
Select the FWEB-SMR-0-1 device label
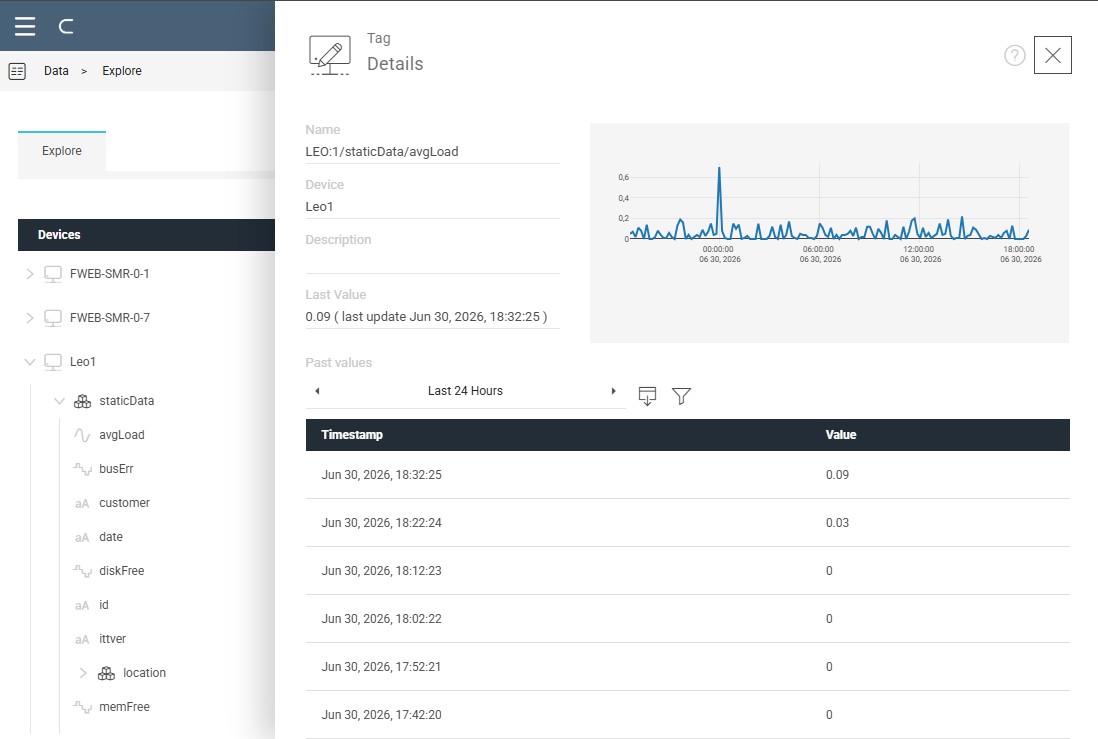109,274
